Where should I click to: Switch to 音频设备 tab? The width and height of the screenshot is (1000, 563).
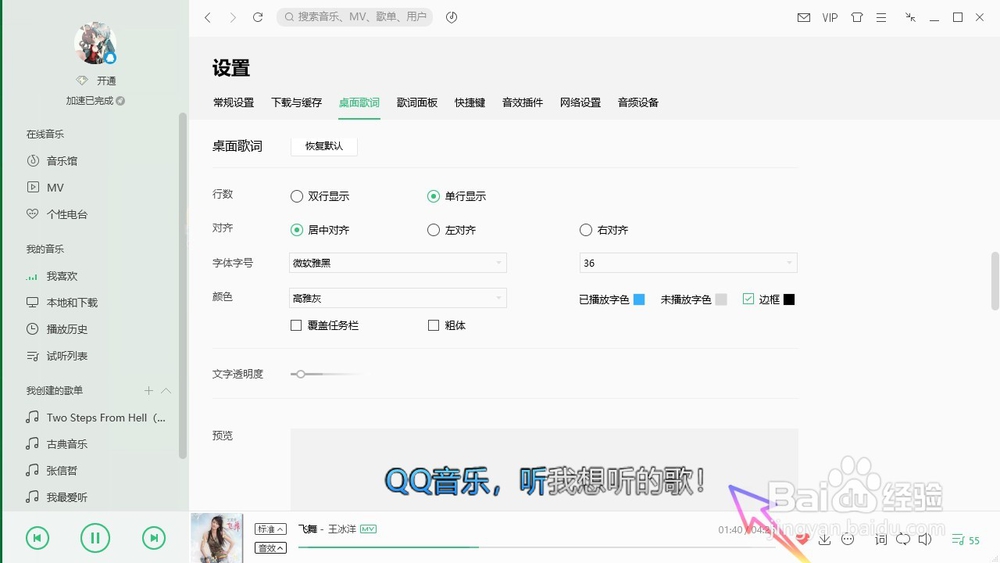(638, 103)
